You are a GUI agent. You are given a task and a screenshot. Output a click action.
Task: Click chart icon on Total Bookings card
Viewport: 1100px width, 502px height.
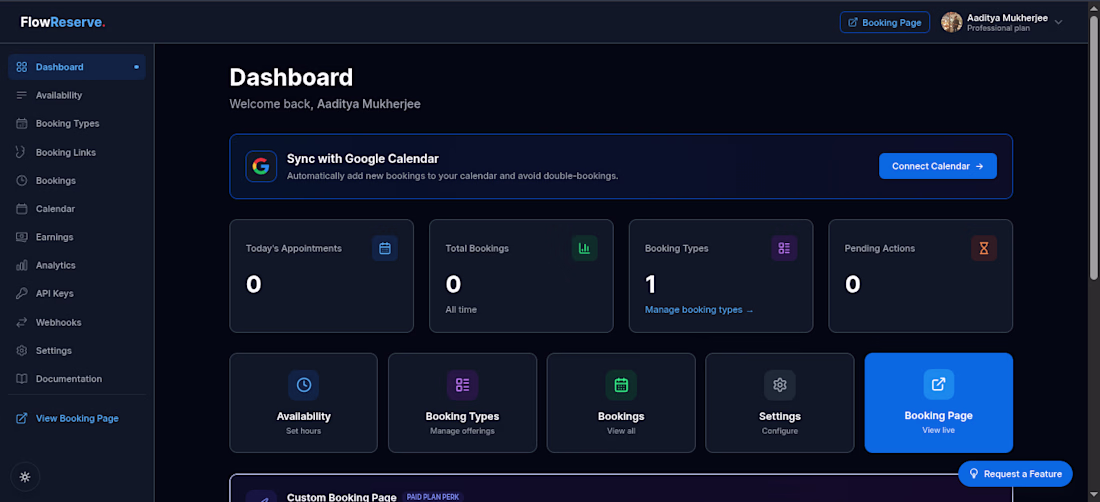(584, 248)
